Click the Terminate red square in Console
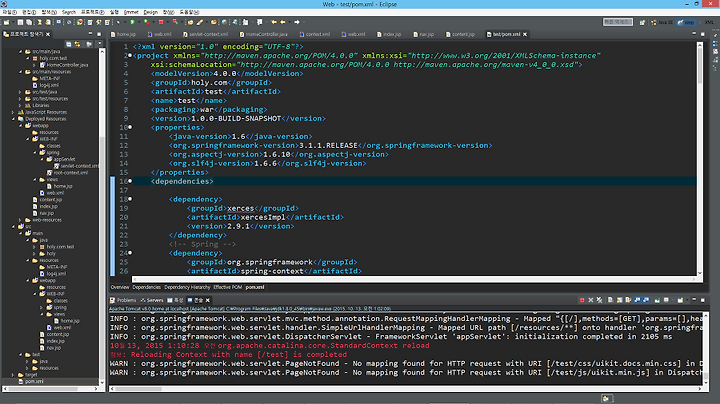The height and width of the screenshot is (404, 720). (582, 300)
